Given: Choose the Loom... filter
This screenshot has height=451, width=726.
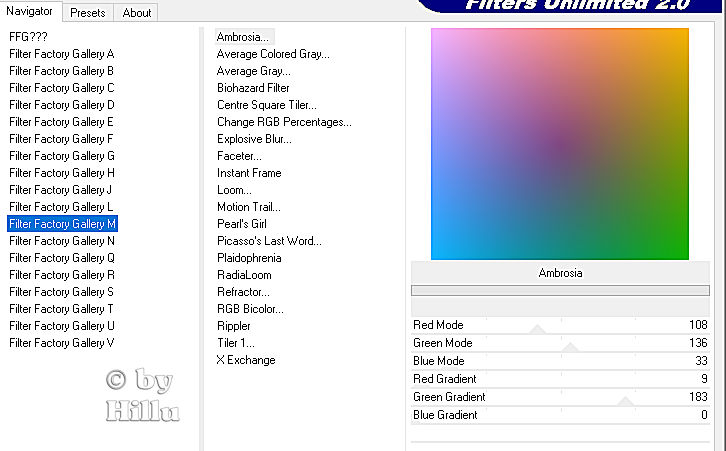Looking at the screenshot, I should click(x=234, y=190).
